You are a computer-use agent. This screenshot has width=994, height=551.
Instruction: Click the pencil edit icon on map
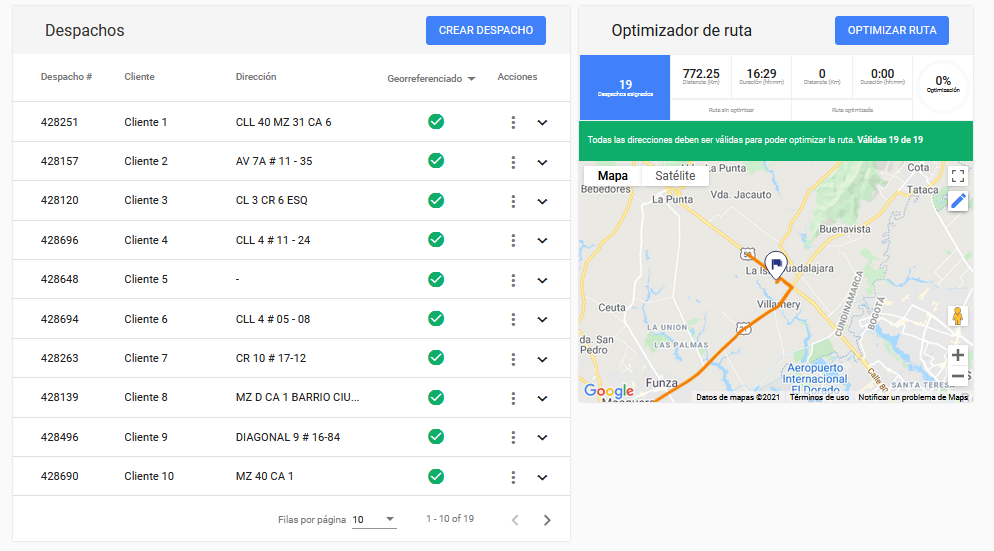[x=958, y=201]
